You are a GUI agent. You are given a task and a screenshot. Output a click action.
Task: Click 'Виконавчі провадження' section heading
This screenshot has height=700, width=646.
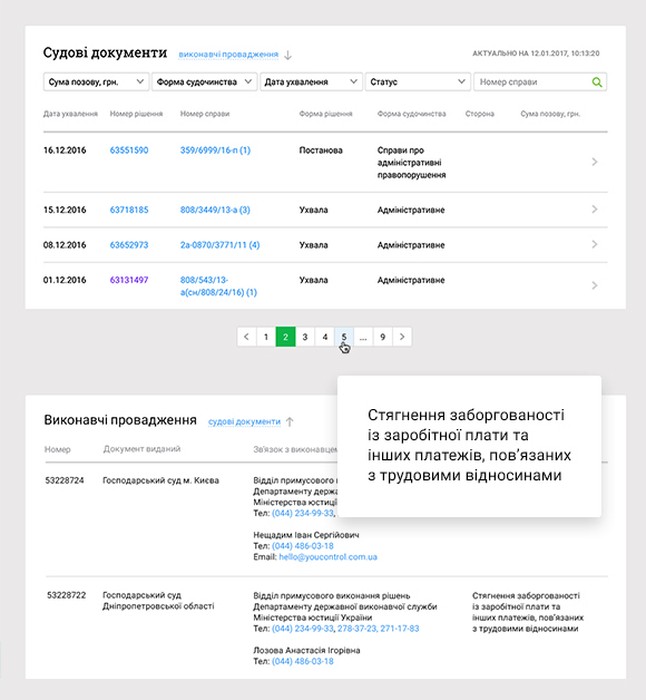[120, 420]
